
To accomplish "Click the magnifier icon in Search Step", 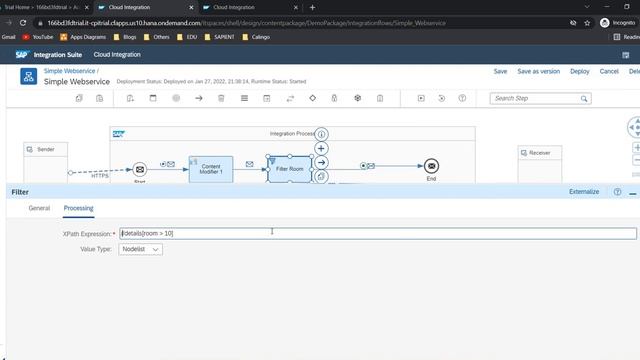I will click(584, 99).
